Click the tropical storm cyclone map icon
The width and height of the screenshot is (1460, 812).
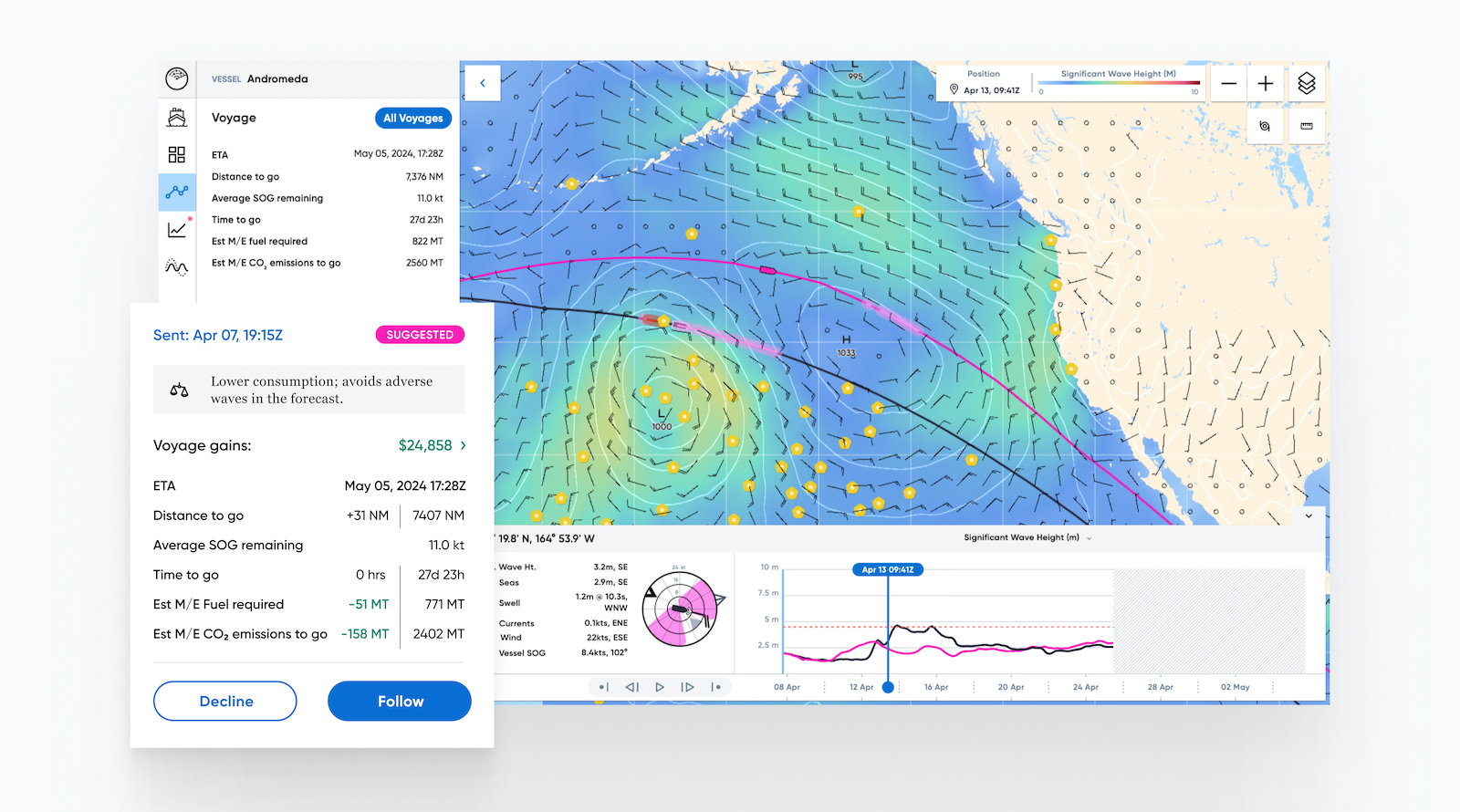[x=1265, y=126]
